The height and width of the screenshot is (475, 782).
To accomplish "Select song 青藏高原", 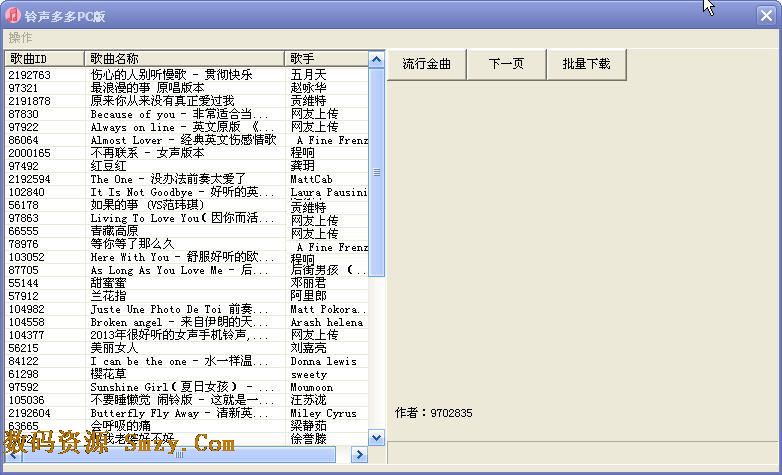I will point(114,231).
